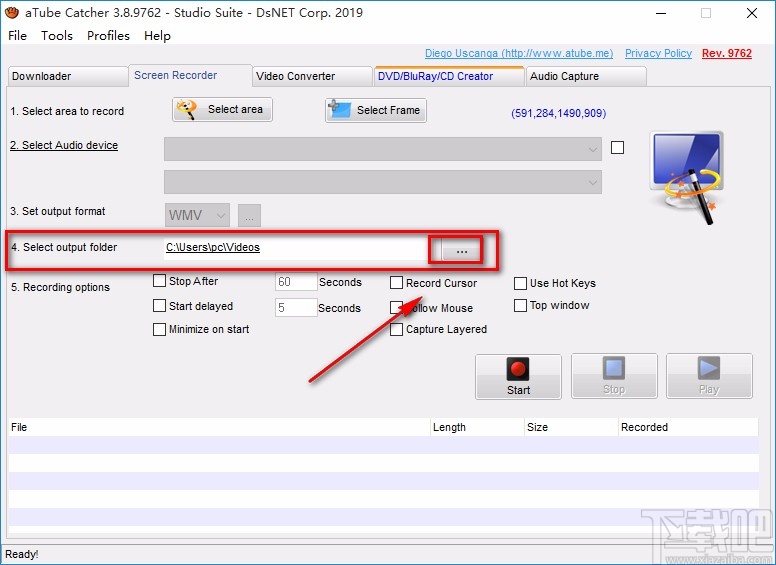Click the aTube Catcher title bar icon

point(12,13)
